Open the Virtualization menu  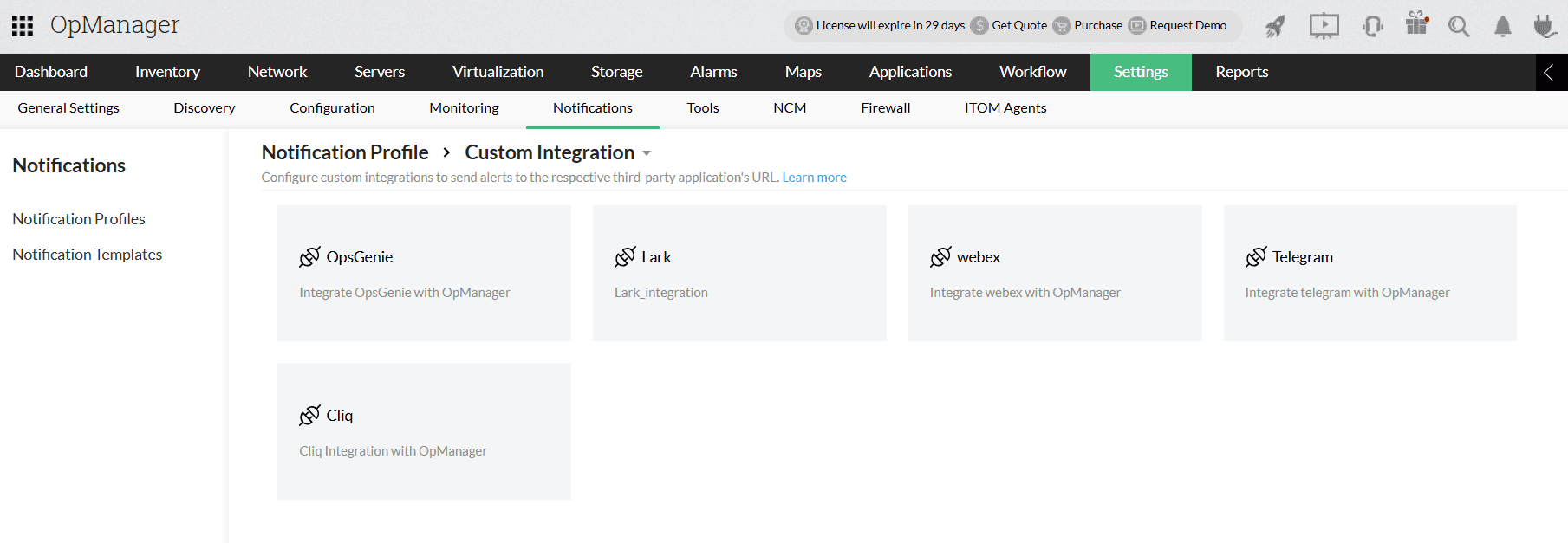click(498, 72)
